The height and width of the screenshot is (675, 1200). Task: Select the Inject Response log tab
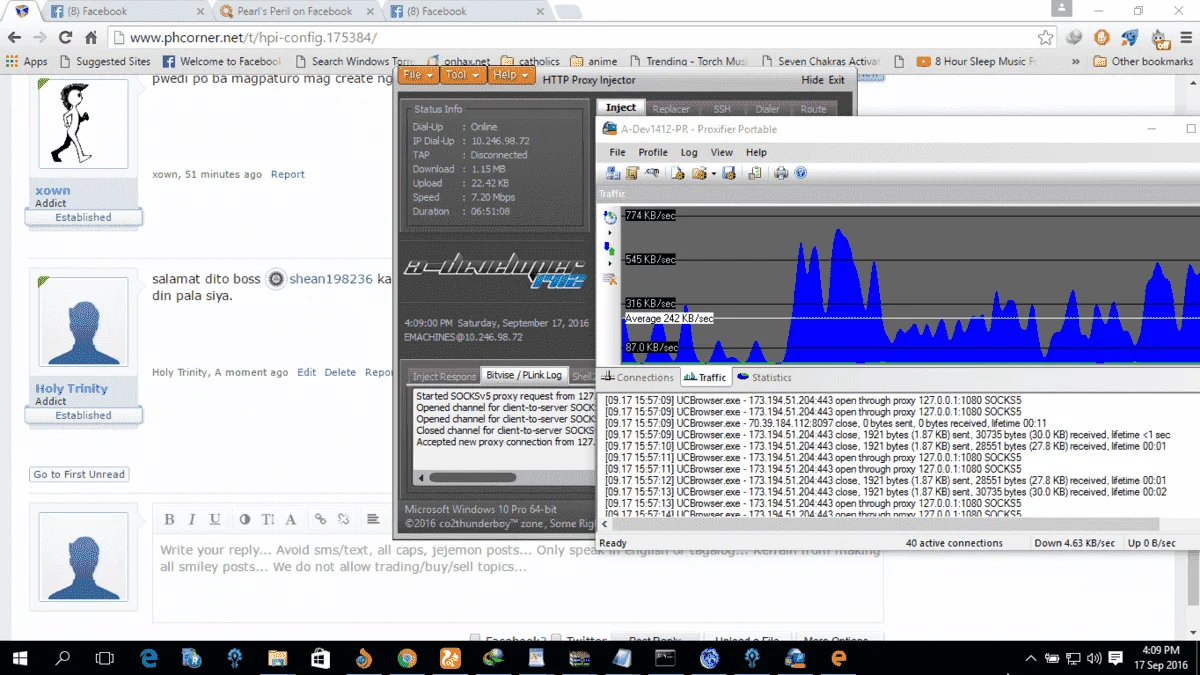point(443,376)
